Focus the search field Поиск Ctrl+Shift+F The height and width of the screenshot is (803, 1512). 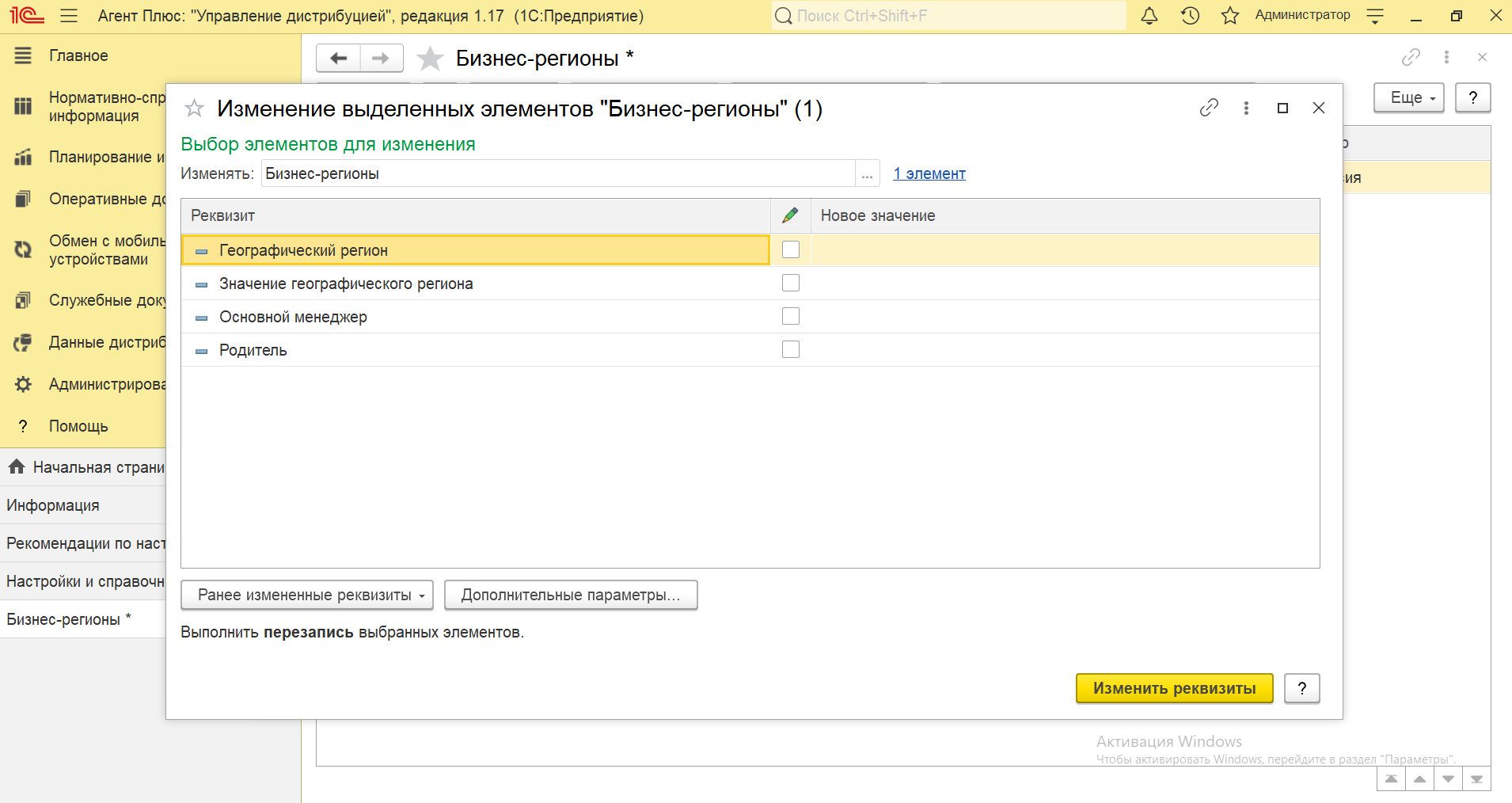point(950,16)
